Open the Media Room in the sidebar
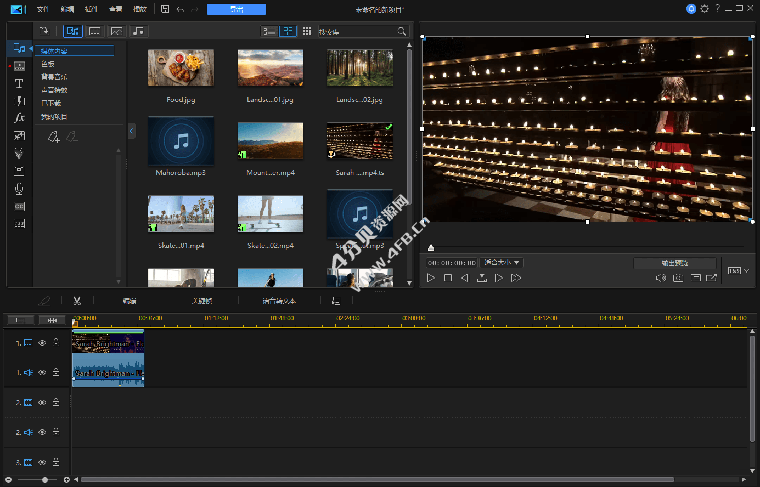The image size is (760, 487). 19,47
